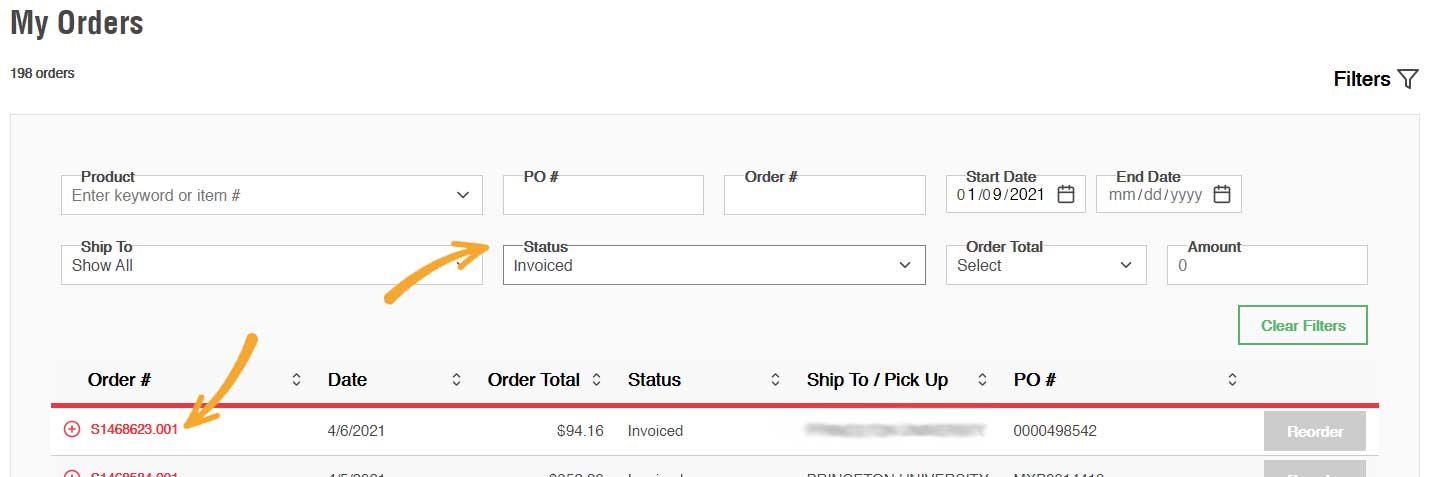Sort by Status column arrows
The height and width of the screenshot is (477, 1432).
(x=775, y=380)
